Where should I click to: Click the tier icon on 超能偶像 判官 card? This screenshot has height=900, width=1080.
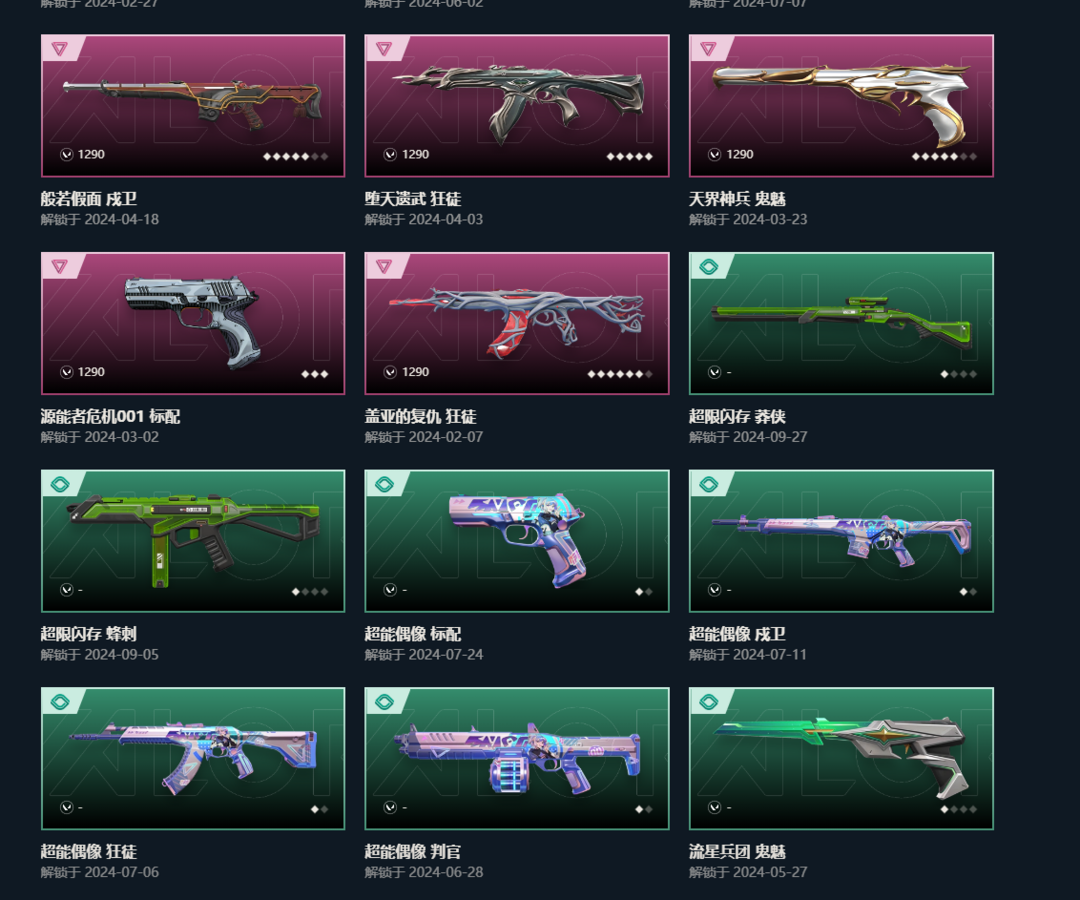pyautogui.click(x=384, y=702)
